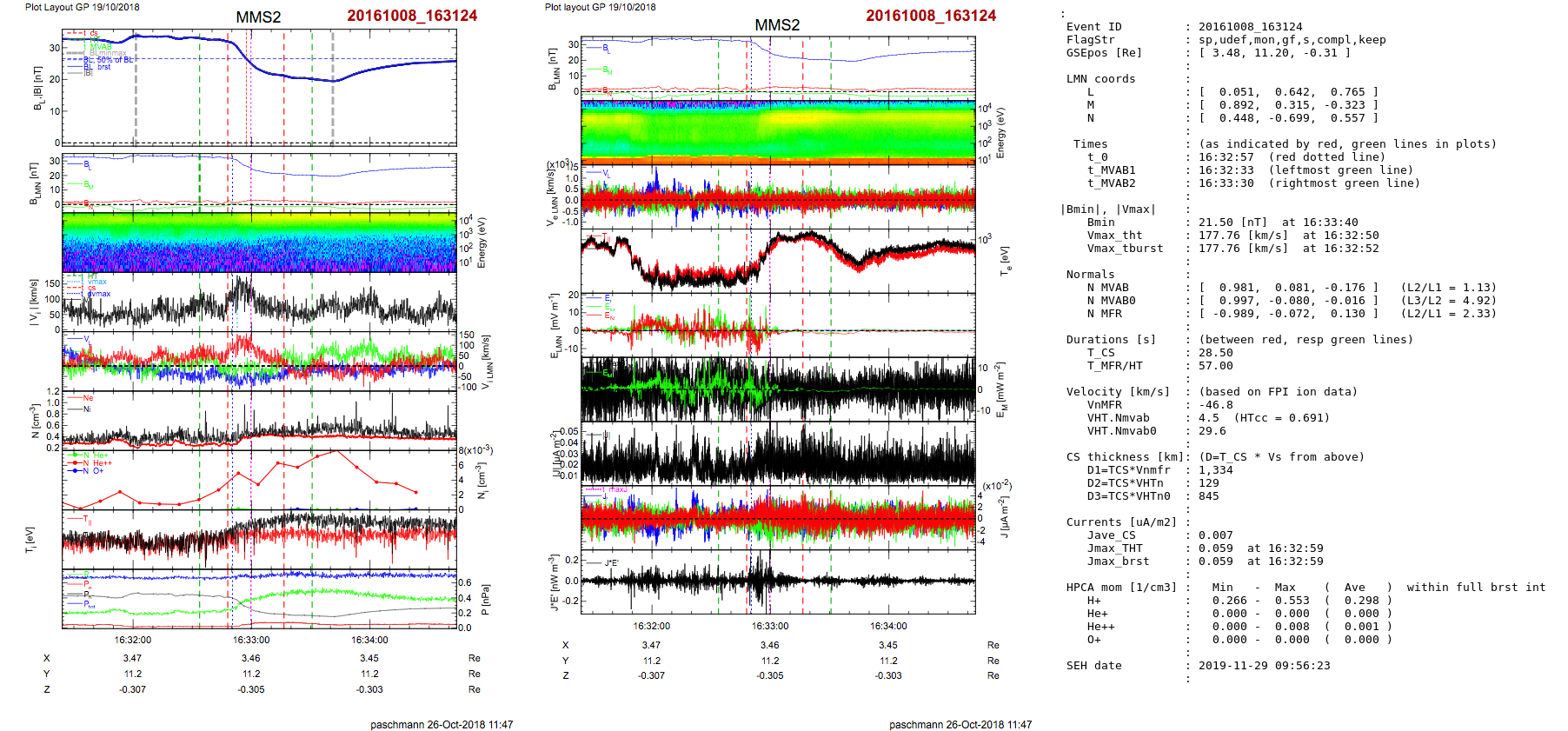Click the T_CS duration value 28.50
The image size is (1568, 731).
point(1215,353)
